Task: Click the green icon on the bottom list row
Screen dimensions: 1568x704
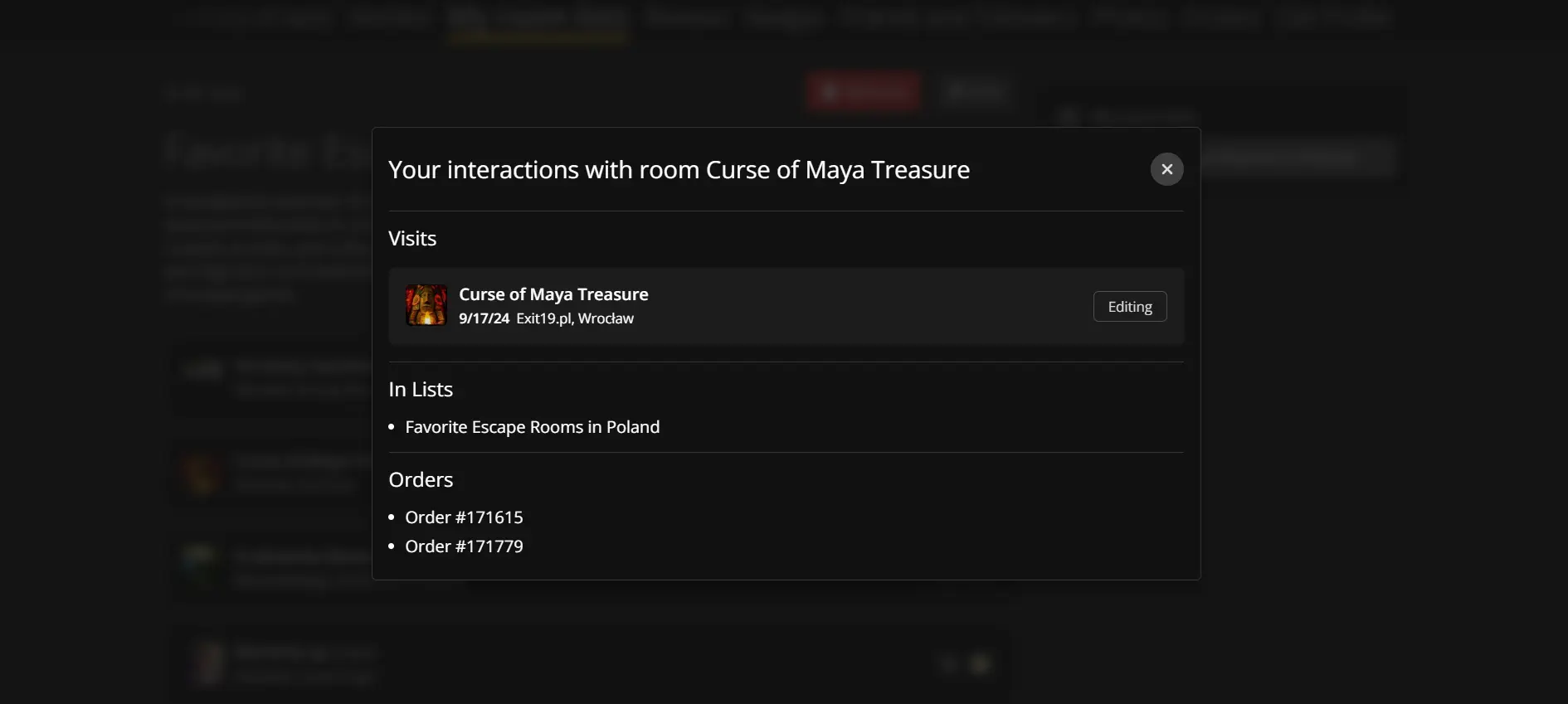Action: [980, 664]
